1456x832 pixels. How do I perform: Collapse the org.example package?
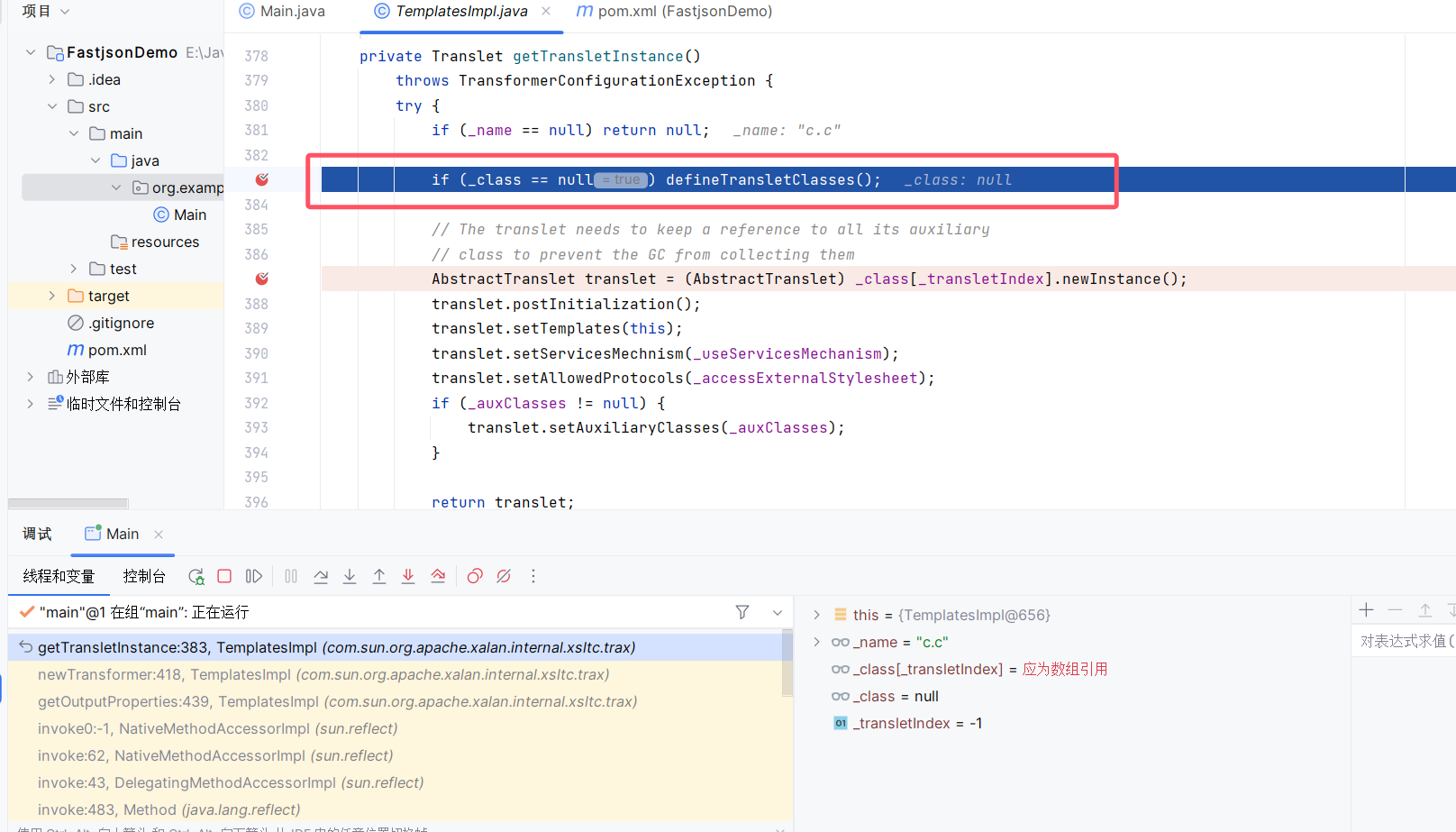[116, 187]
